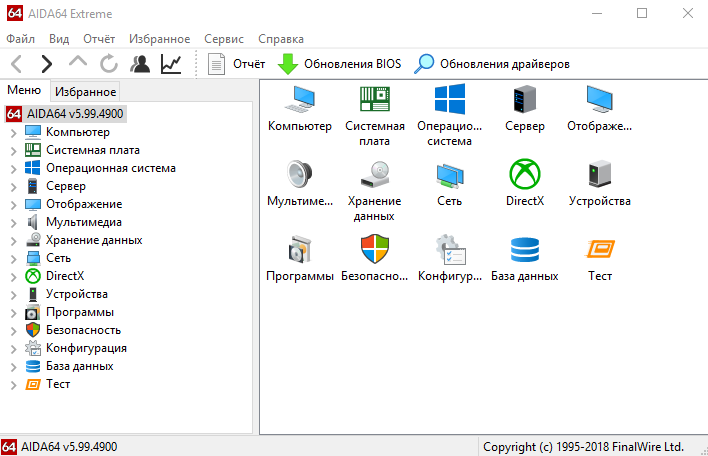Expand the Хранение данных tree node

click(x=14, y=241)
